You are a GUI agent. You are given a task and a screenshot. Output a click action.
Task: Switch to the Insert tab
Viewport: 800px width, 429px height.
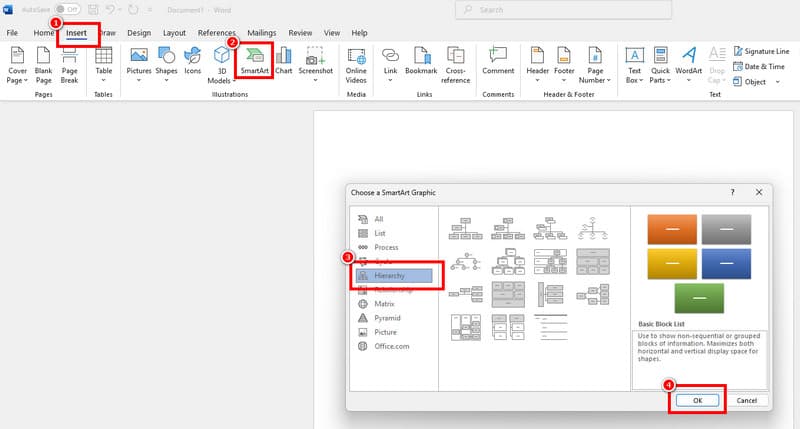(x=77, y=33)
